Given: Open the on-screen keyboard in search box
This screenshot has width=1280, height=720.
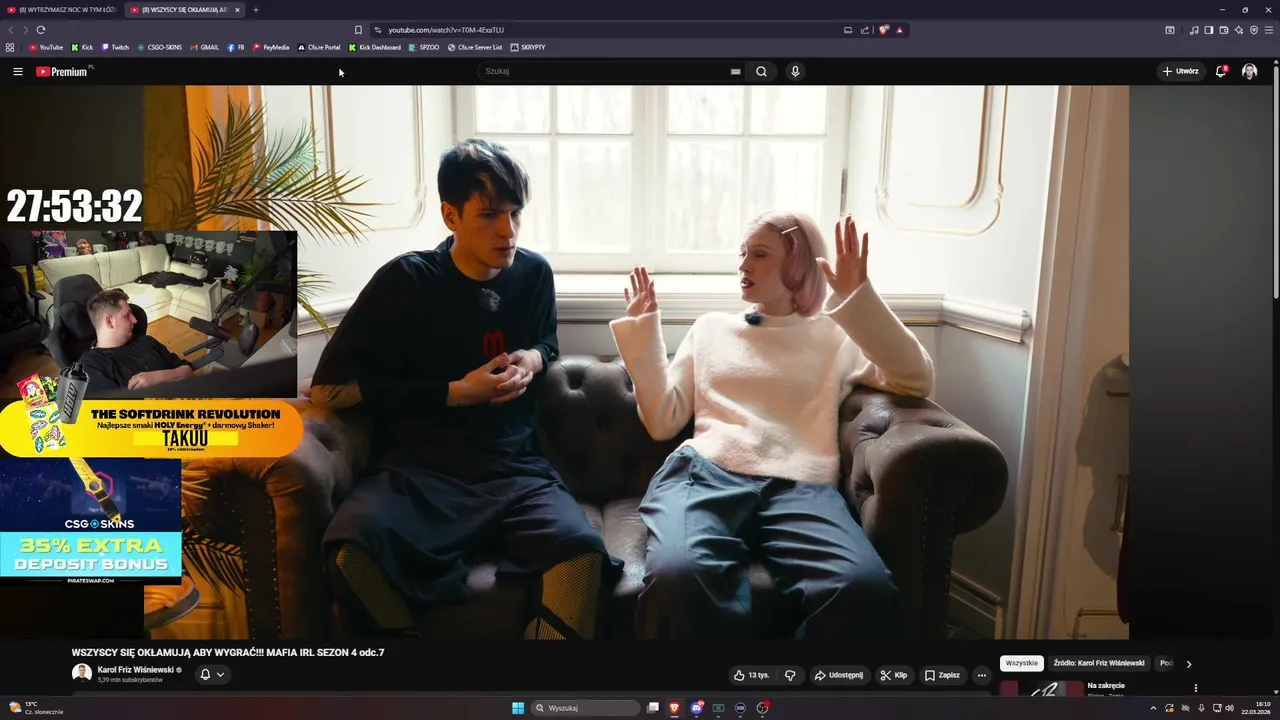Looking at the screenshot, I should click(x=735, y=71).
